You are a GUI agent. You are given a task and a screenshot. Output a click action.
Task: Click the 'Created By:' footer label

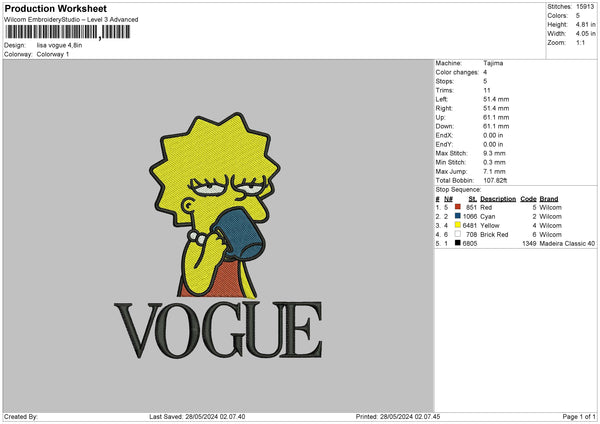click(x=21, y=417)
